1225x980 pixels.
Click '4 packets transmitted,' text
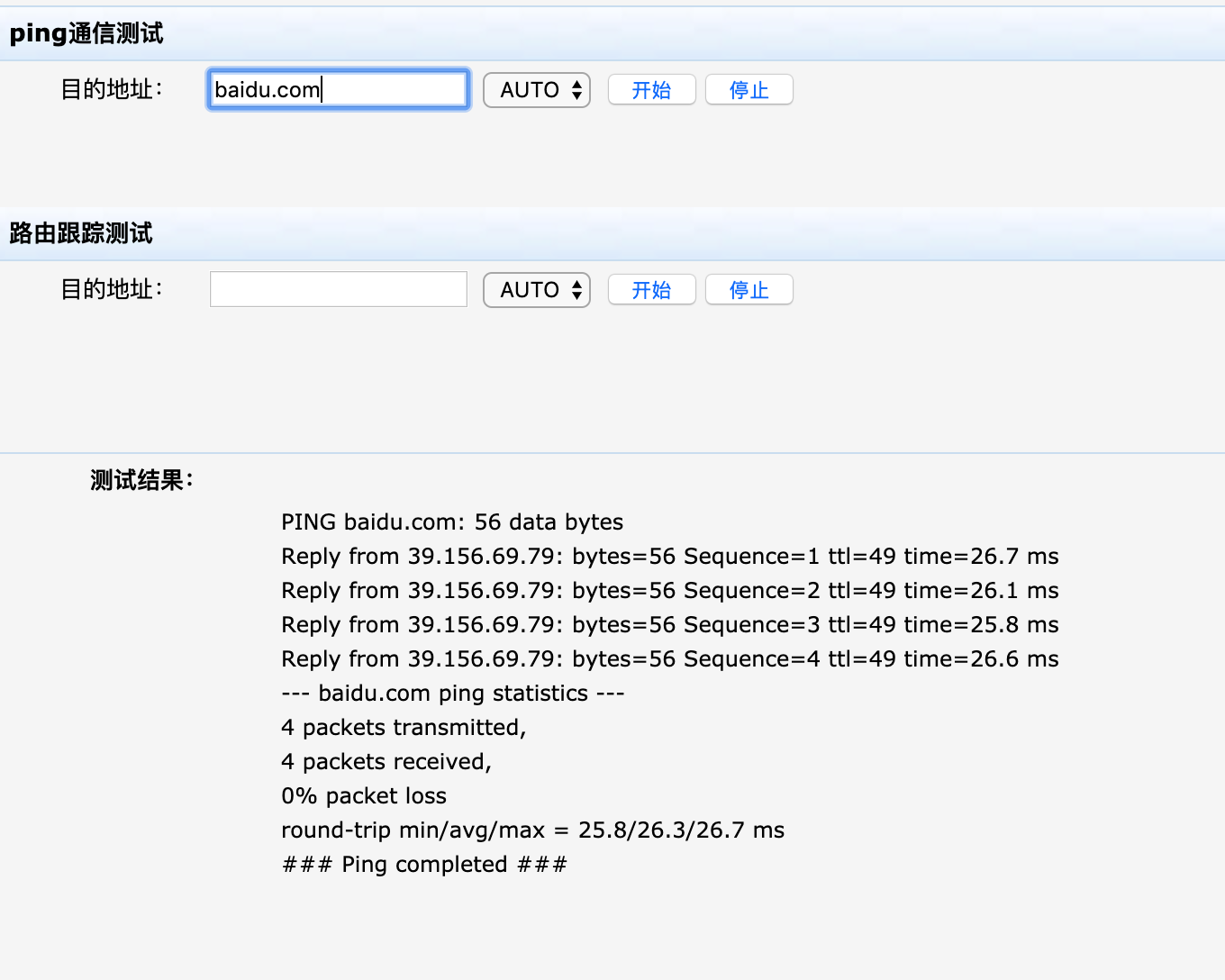coord(404,728)
